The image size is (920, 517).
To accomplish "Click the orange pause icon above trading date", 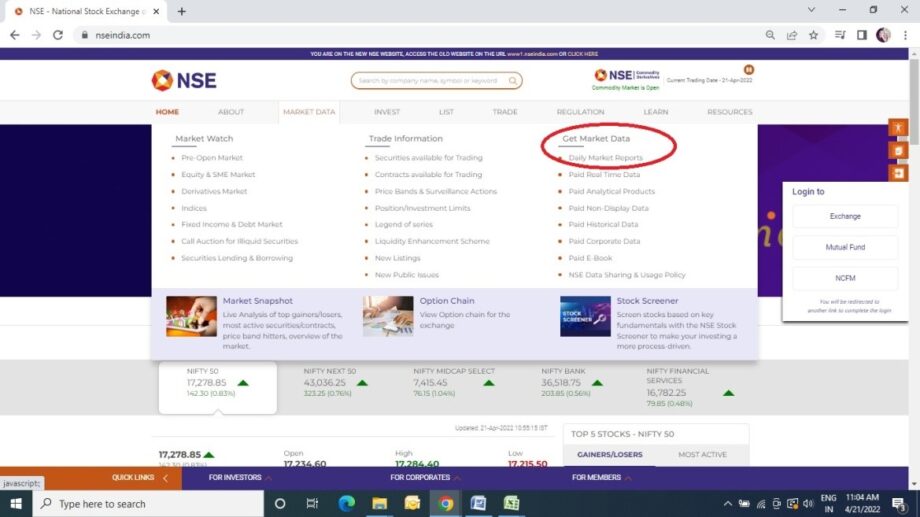I will [x=748, y=70].
